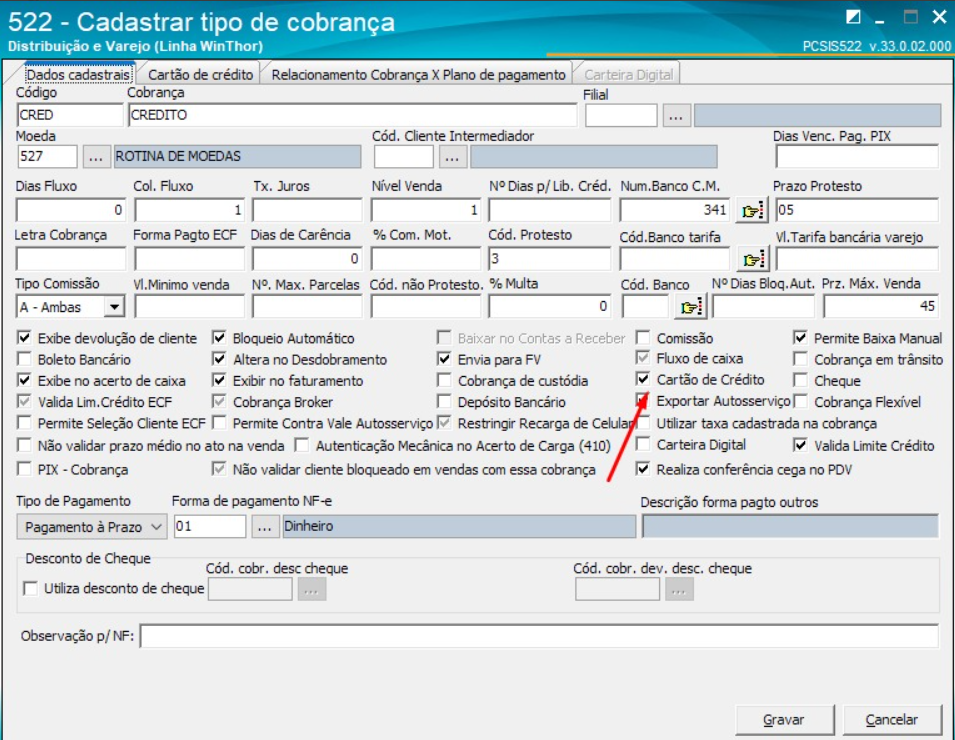Switch to Cartão de crédito tab
This screenshot has height=740, width=955.
(x=201, y=74)
